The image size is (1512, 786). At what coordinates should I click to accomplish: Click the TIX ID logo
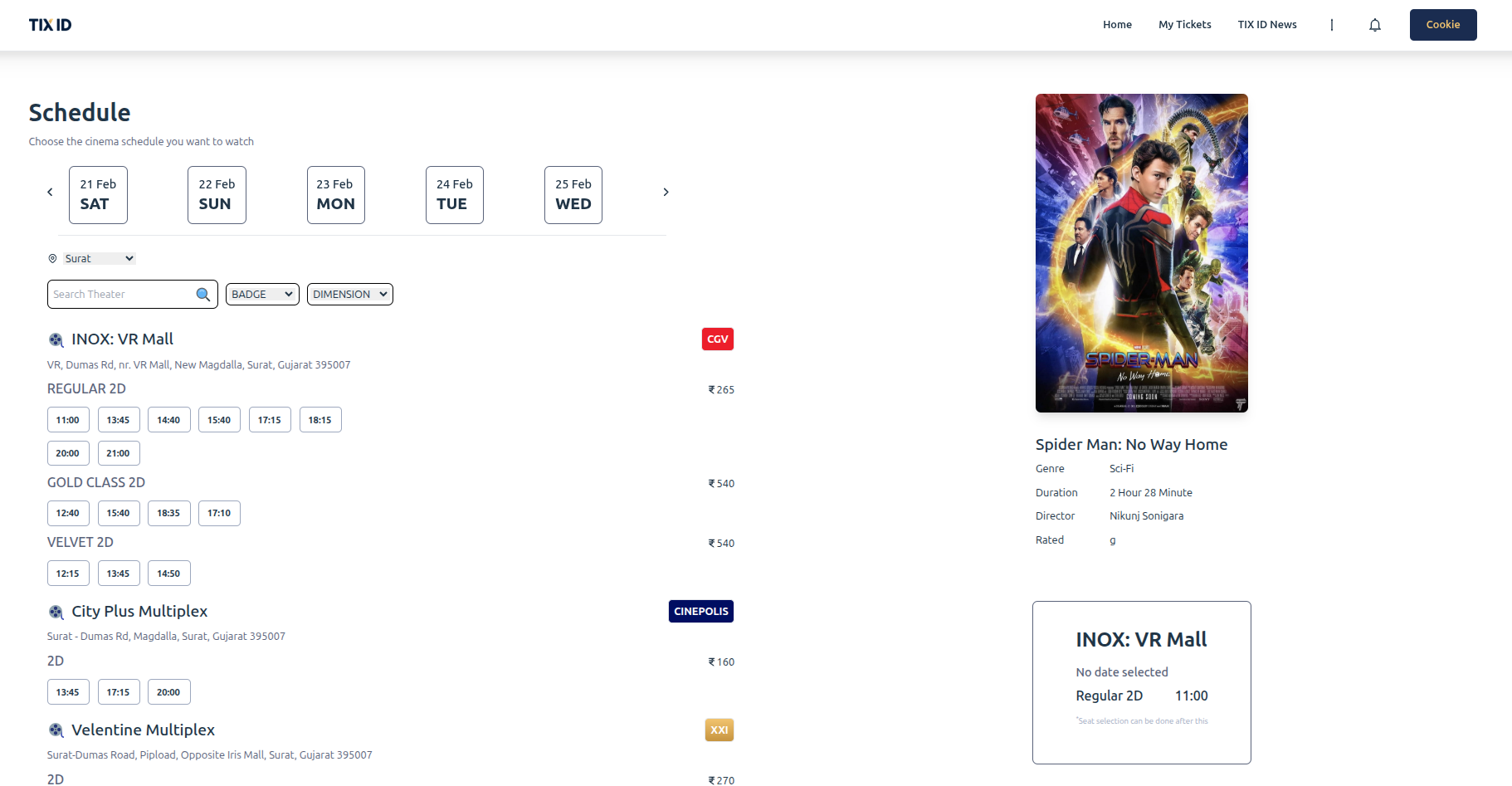click(x=51, y=25)
